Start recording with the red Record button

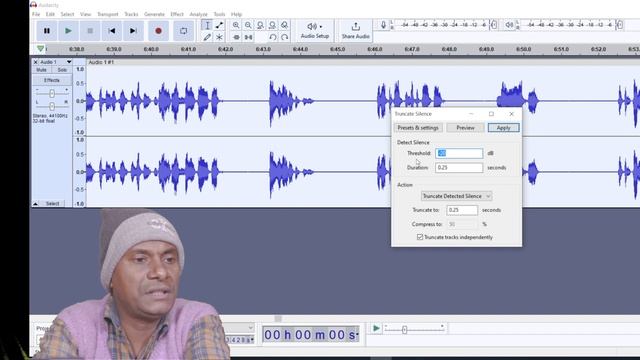(158, 31)
